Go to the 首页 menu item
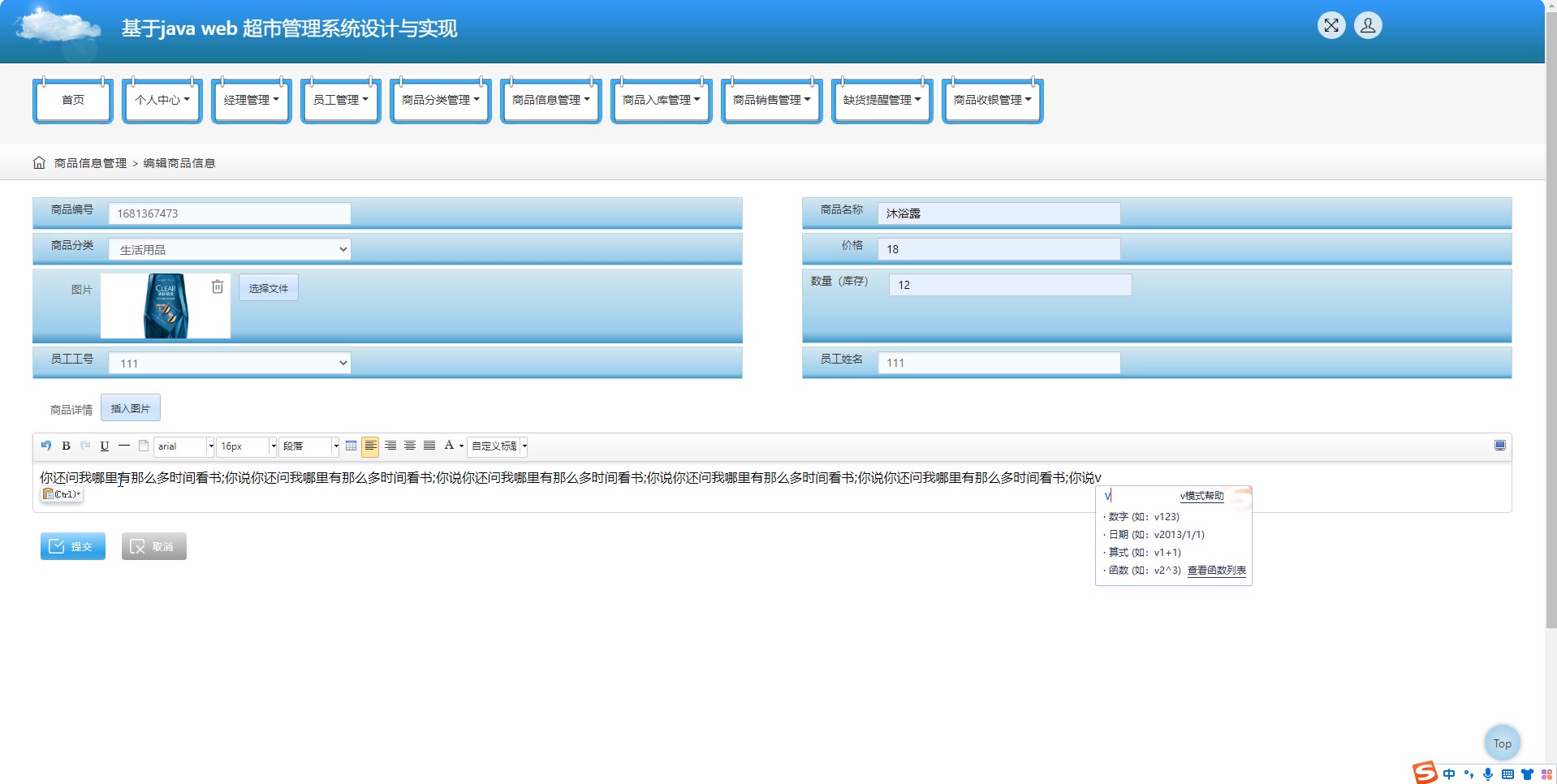The width and height of the screenshot is (1557, 784). pyautogui.click(x=73, y=100)
